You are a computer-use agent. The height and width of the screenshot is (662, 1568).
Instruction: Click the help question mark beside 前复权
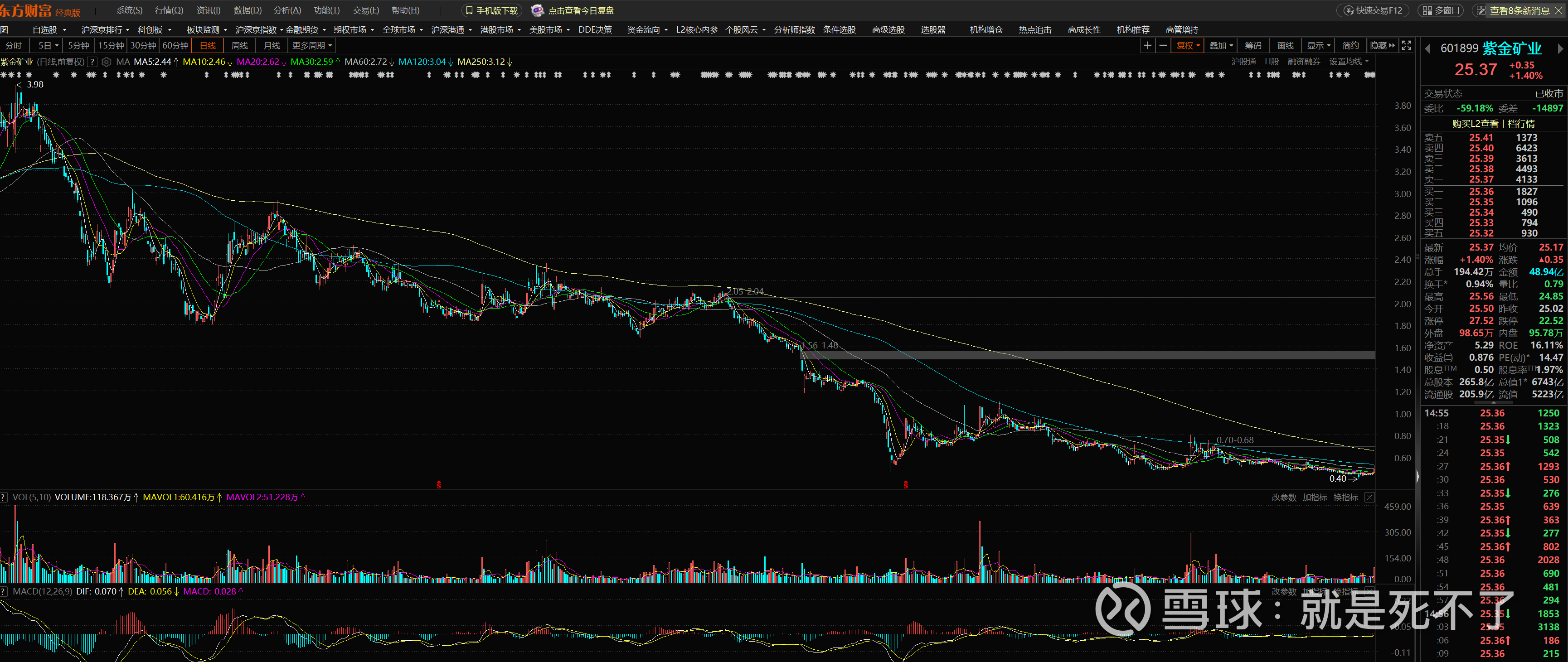pyautogui.click(x=92, y=62)
